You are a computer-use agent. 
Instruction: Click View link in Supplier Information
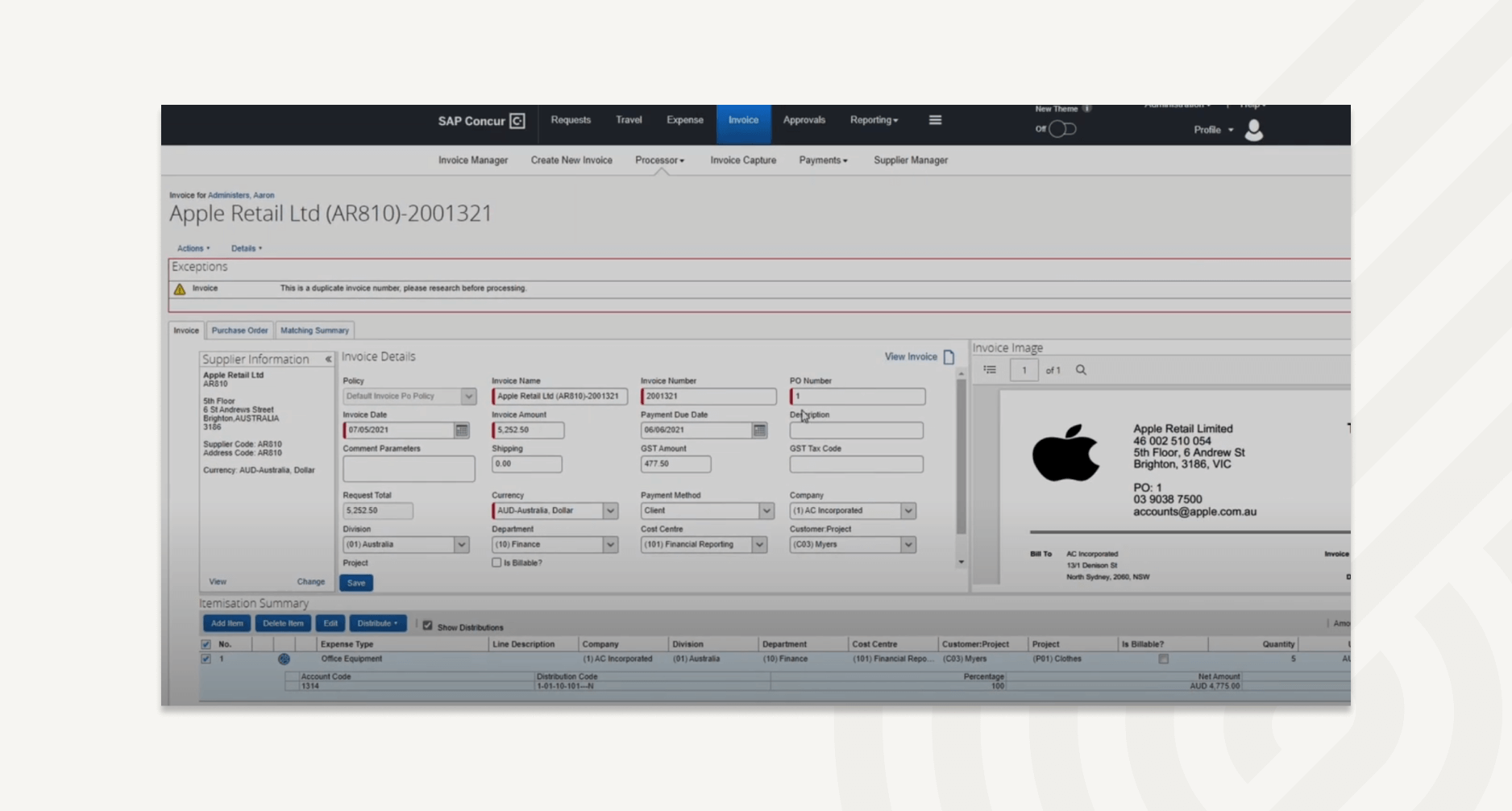pyautogui.click(x=218, y=581)
